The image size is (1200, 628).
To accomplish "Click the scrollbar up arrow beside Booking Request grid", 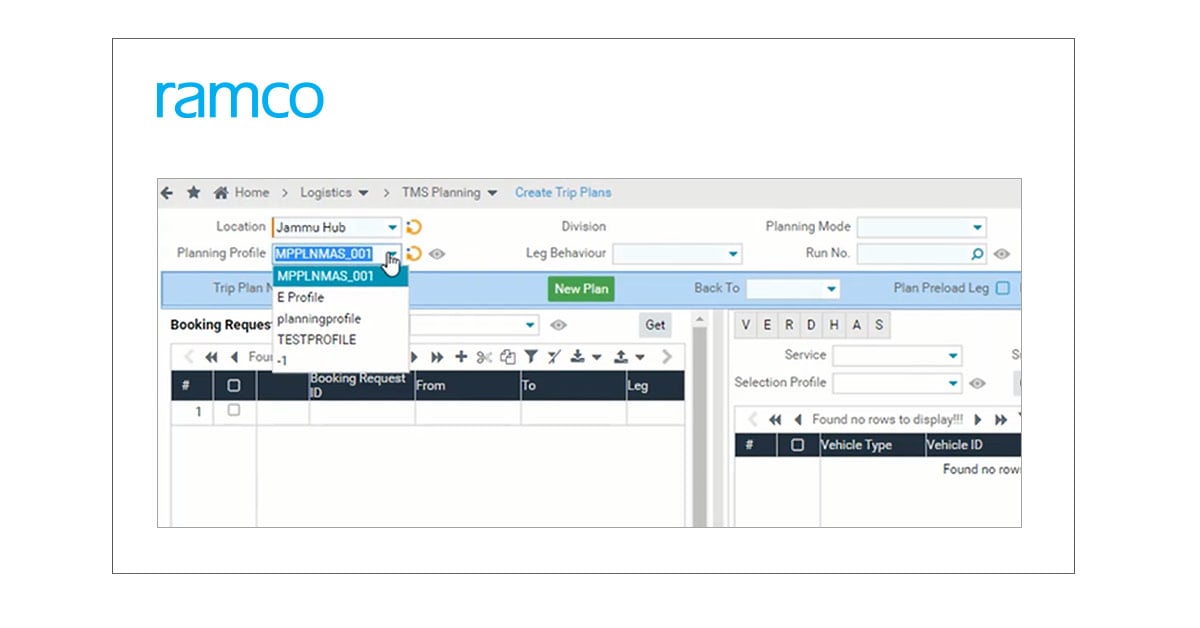I will (699, 321).
